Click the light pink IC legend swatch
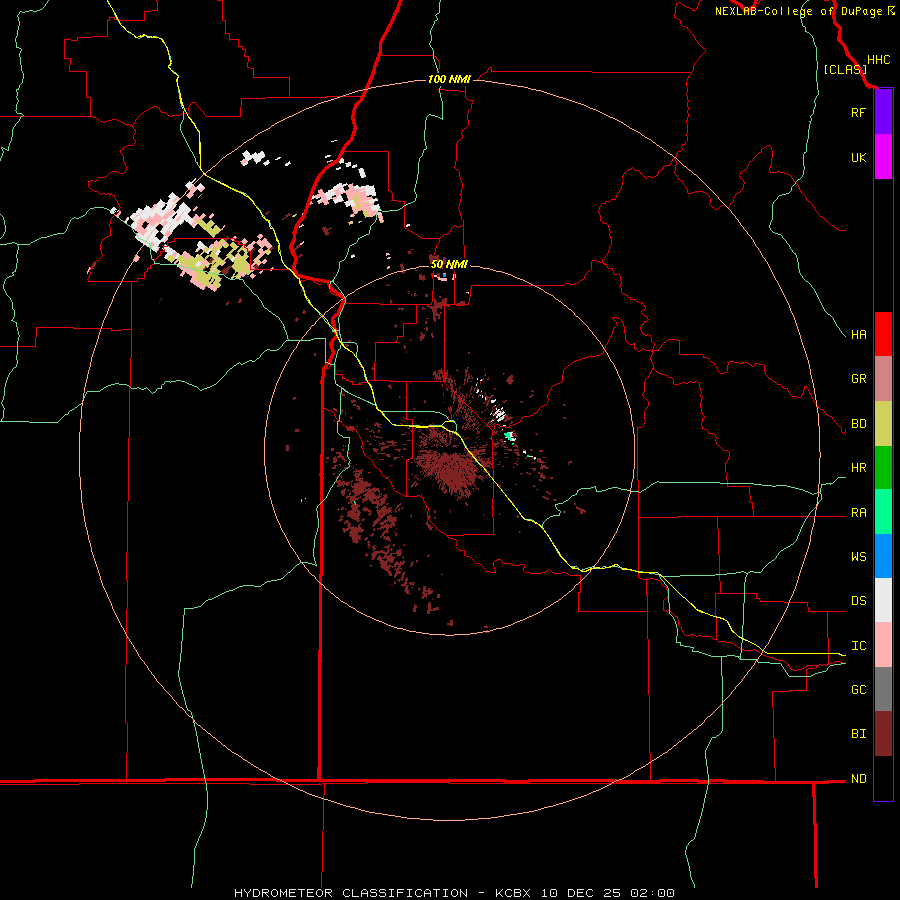The image size is (900, 900). pyautogui.click(x=883, y=645)
